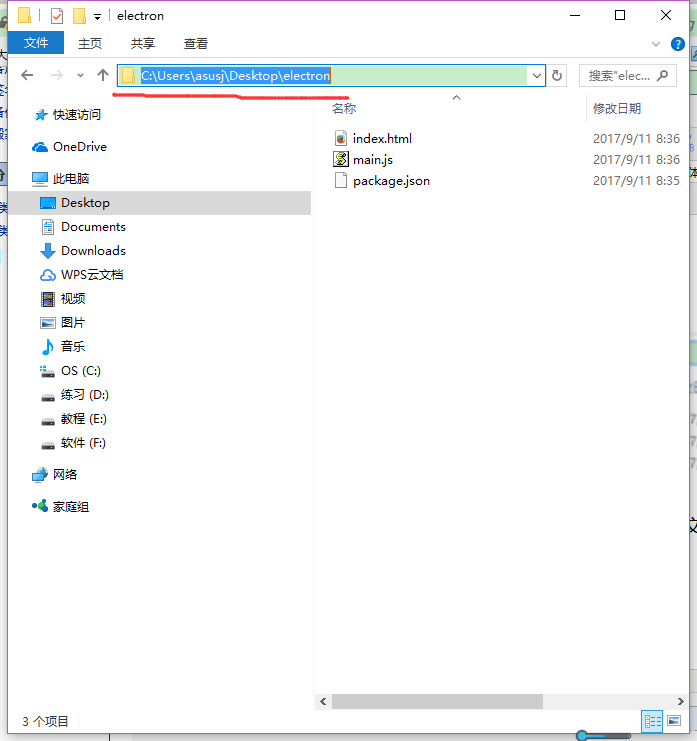Switch to details view layout
Screen dimensions: 697x741
653,720
